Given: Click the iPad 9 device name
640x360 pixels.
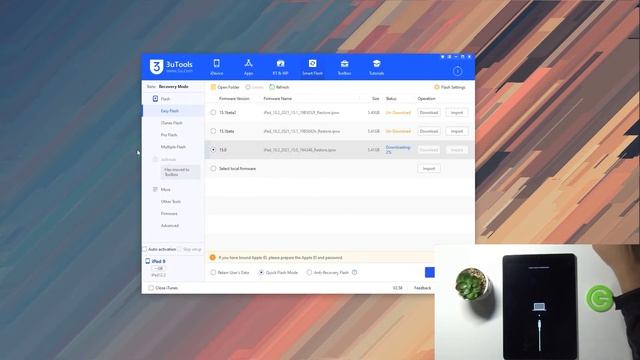Looking at the screenshot, I should pyautogui.click(x=158, y=261).
